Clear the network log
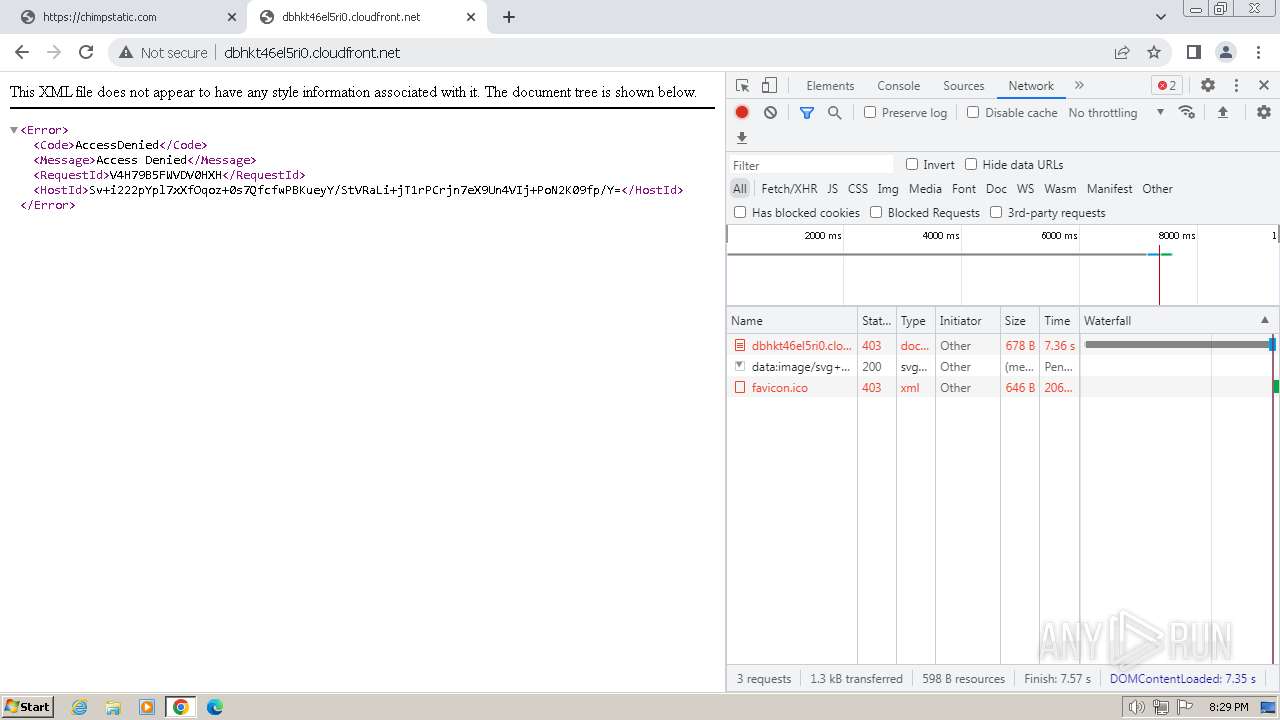 (x=770, y=112)
